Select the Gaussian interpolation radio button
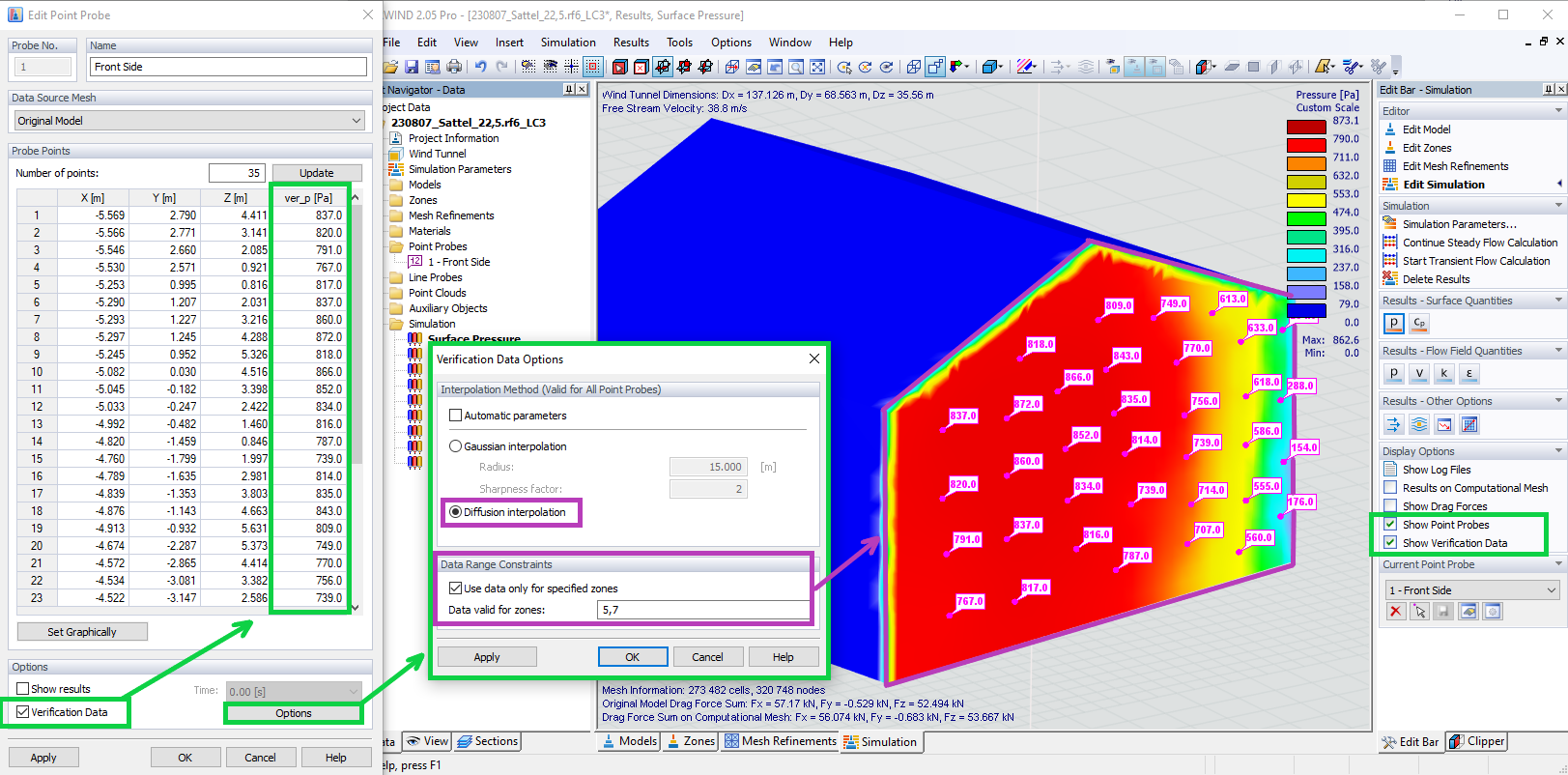The width and height of the screenshot is (1568, 775). [456, 446]
